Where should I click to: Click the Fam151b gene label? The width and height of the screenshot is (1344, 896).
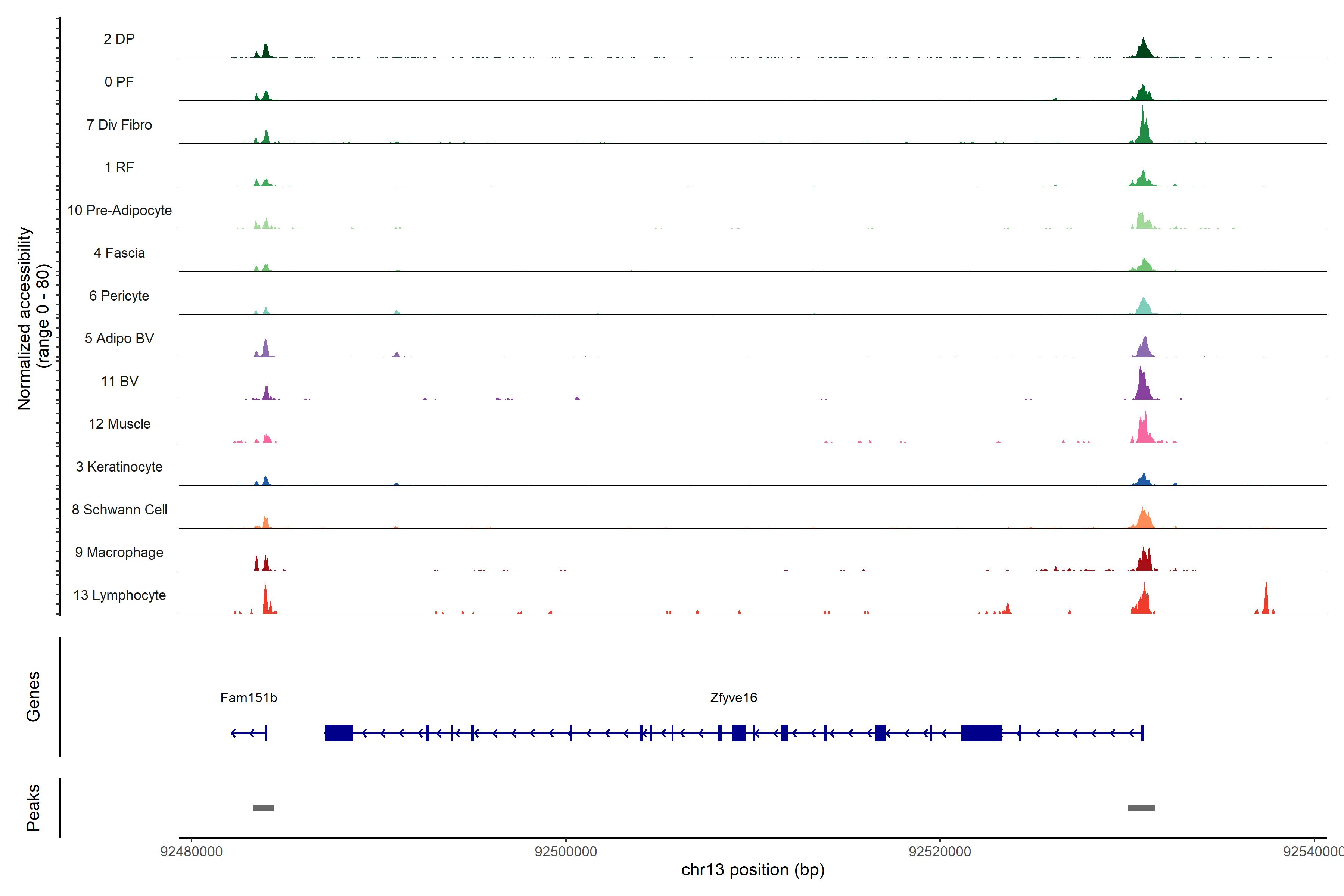pos(249,698)
